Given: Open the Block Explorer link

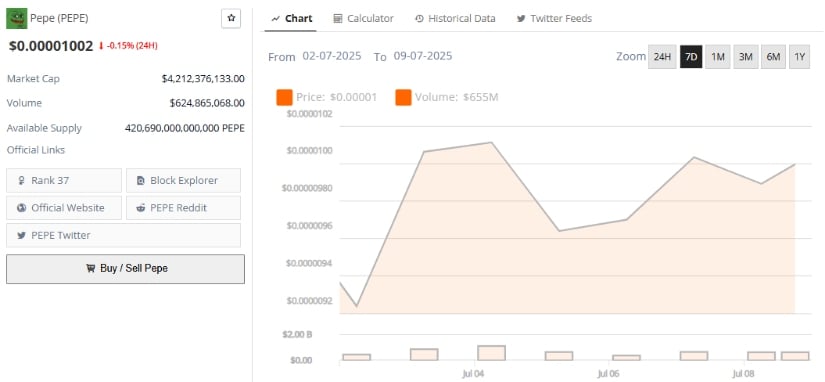Looking at the screenshot, I should pos(183,180).
